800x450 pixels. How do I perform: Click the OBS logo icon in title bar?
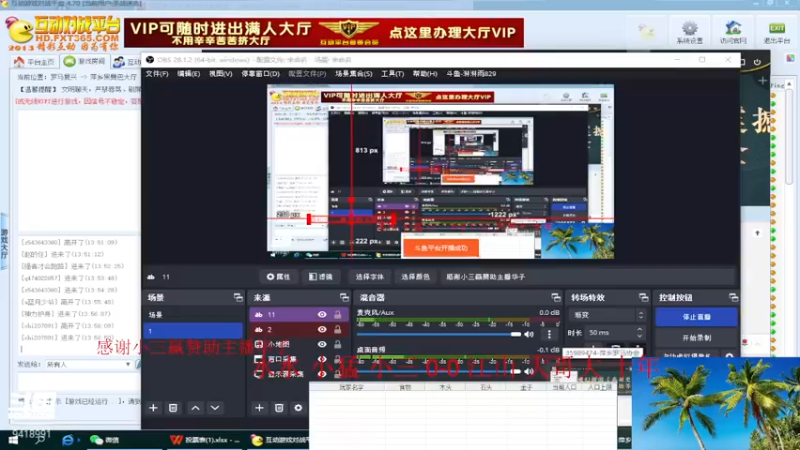(150, 60)
